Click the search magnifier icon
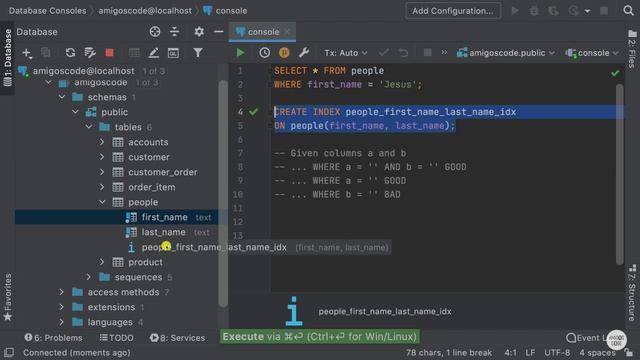640x360 pixels. (x=629, y=11)
